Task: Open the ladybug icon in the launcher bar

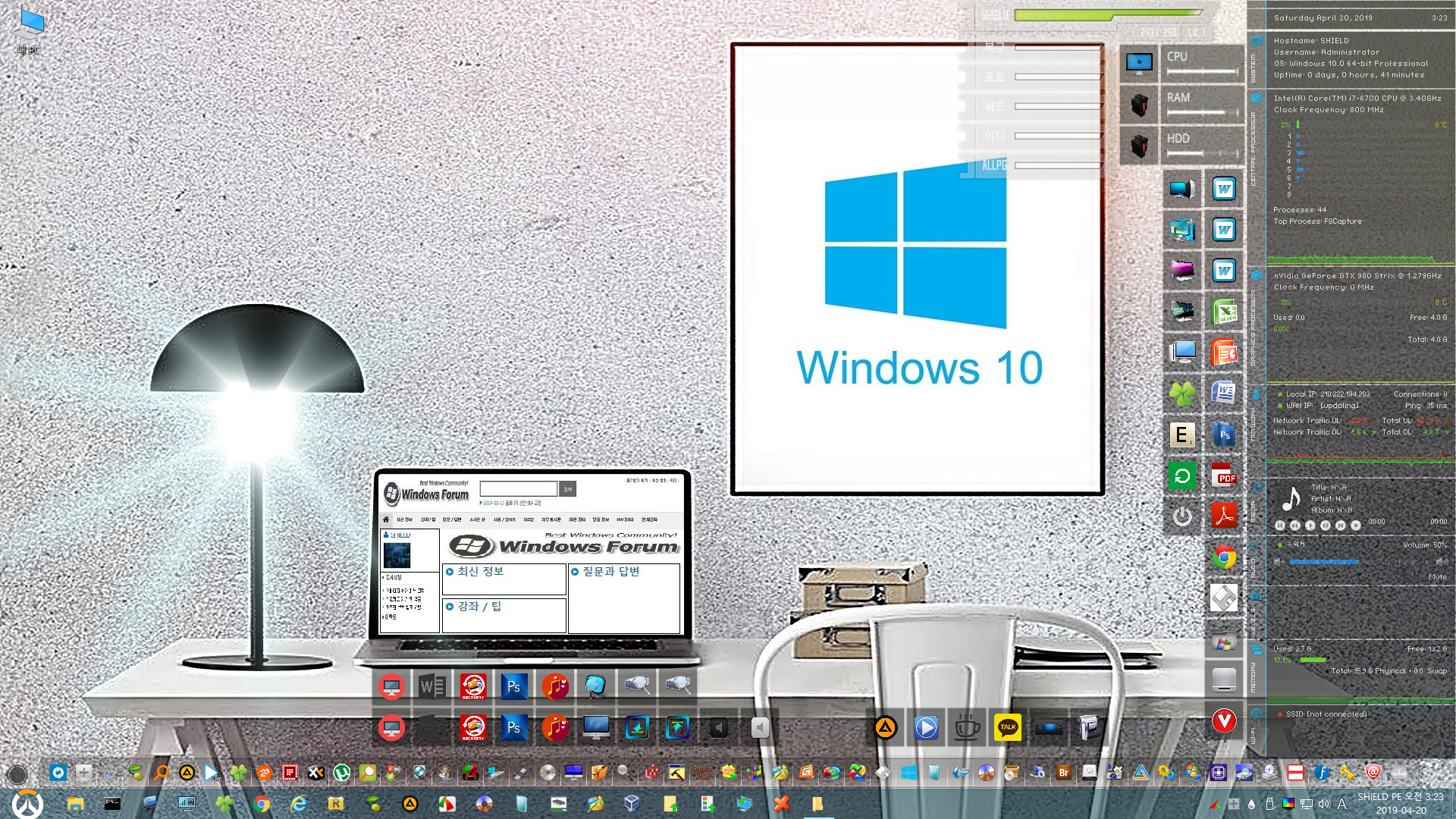Action: [x=470, y=773]
